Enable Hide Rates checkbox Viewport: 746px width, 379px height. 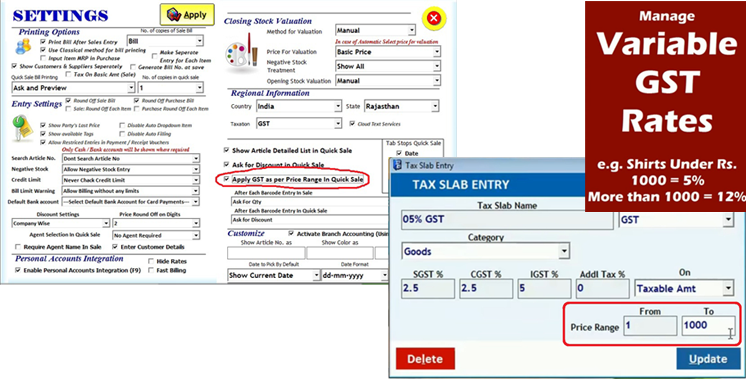151,261
